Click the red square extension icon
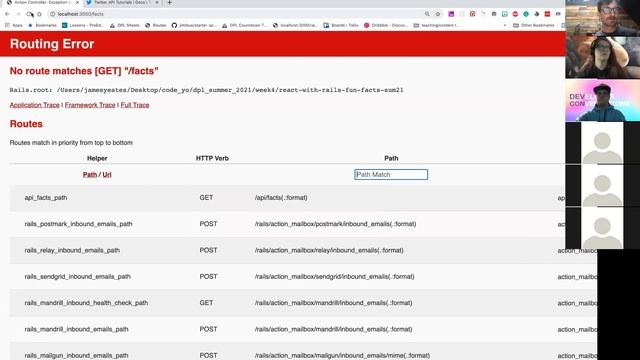640x360 pixels. pos(547,14)
